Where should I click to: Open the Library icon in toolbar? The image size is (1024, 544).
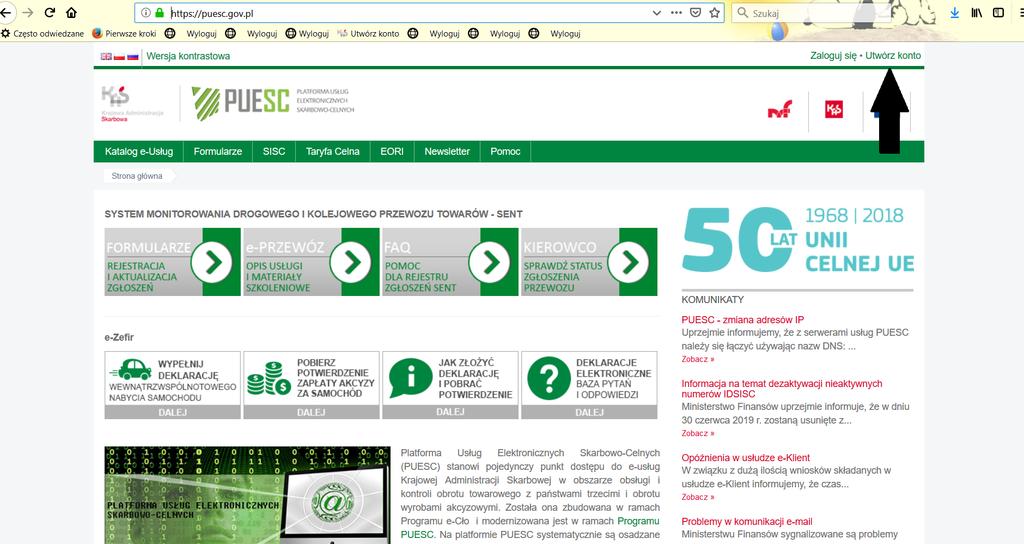click(977, 12)
